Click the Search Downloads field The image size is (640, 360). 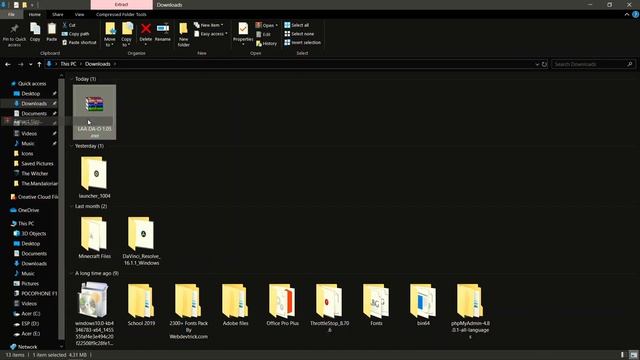(x=593, y=64)
